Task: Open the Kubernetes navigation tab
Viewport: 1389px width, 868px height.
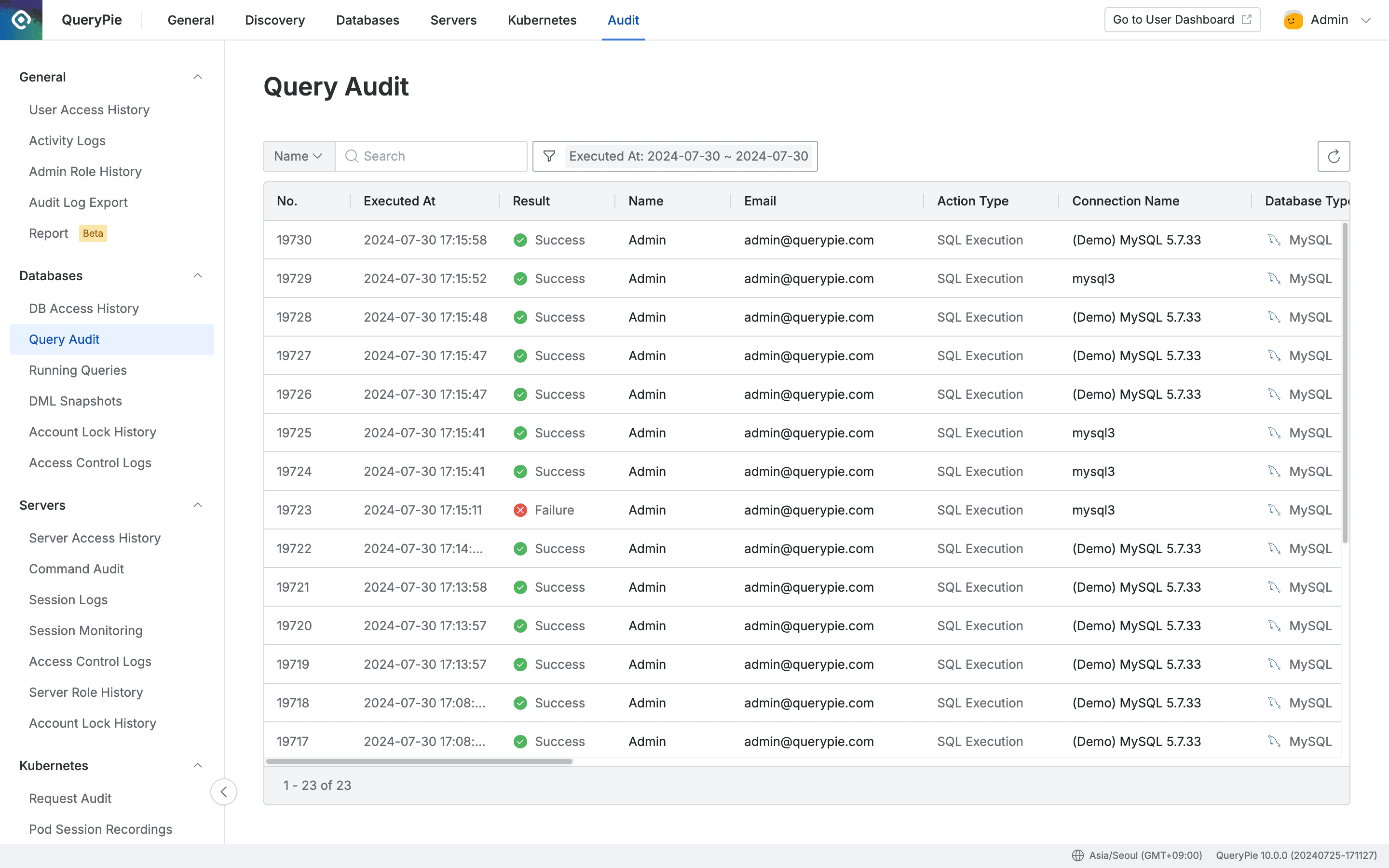Action: (541, 19)
